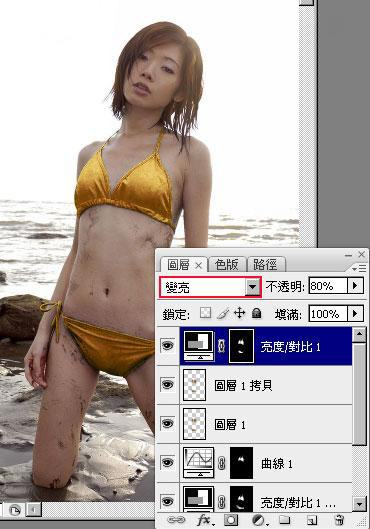The image size is (370, 529).
Task: Click the mask link chain on 亮度/對比 1 top layer
Action: 221,346
